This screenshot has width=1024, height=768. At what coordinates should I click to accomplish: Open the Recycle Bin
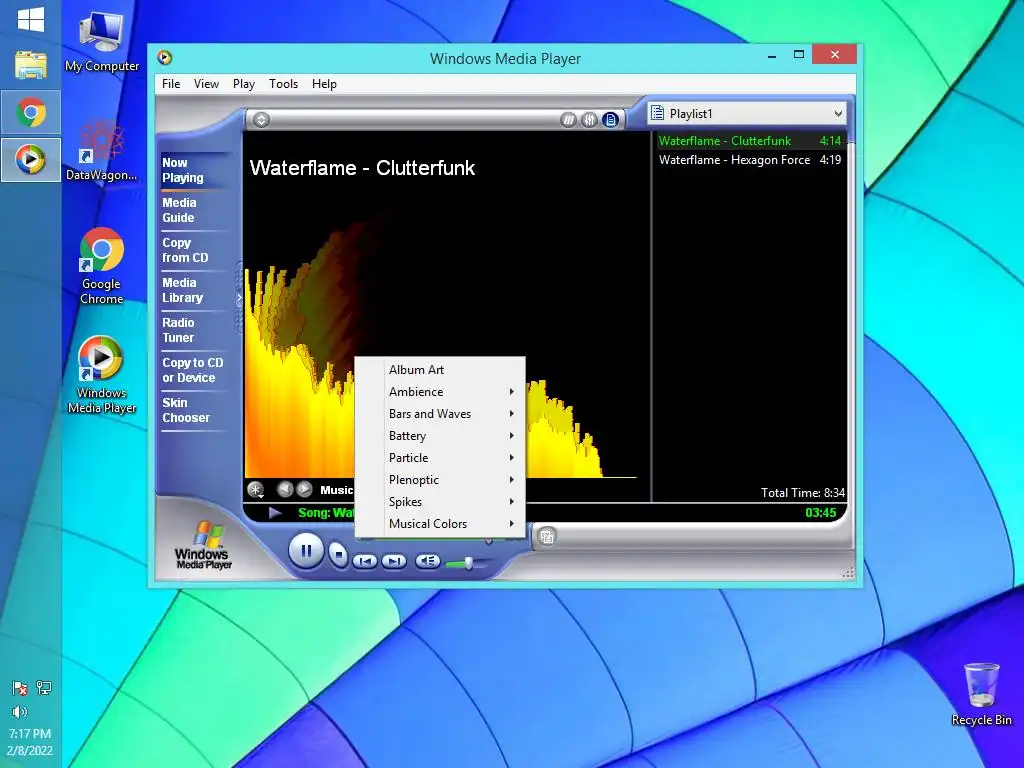coord(981,694)
